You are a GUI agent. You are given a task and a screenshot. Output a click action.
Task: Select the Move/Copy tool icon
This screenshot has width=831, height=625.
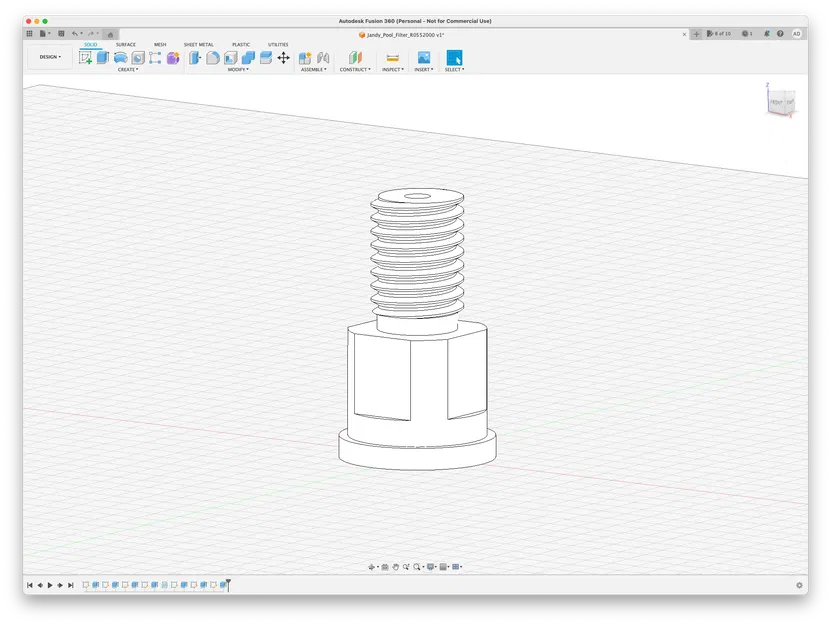[283, 58]
